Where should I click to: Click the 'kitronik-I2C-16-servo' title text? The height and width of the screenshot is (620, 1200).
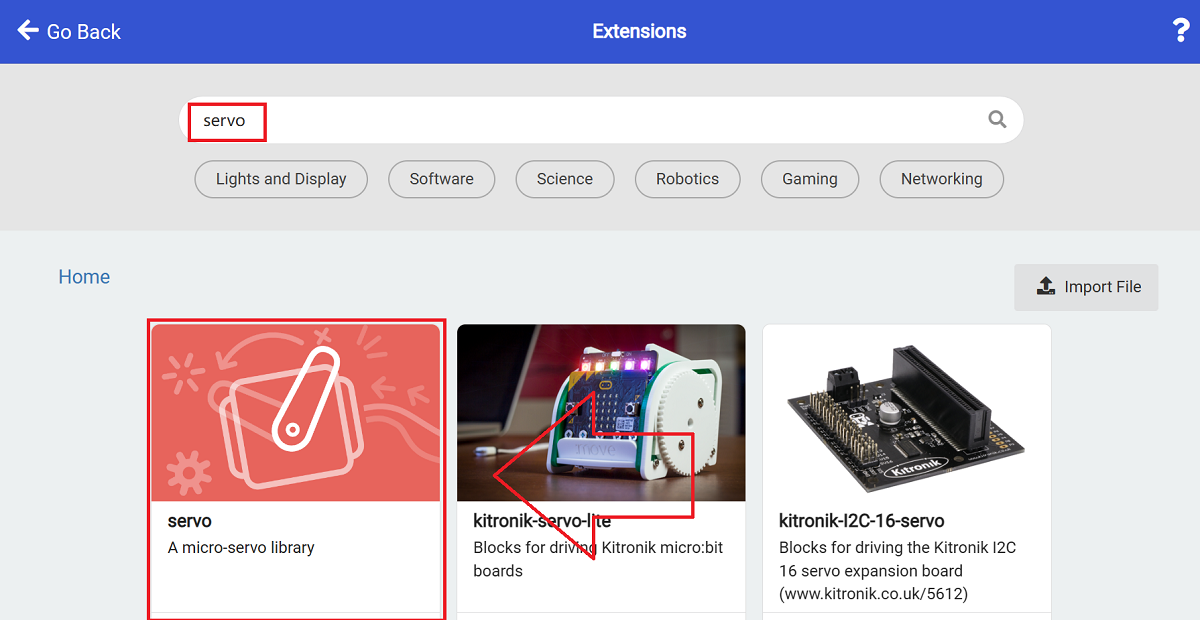click(x=862, y=521)
